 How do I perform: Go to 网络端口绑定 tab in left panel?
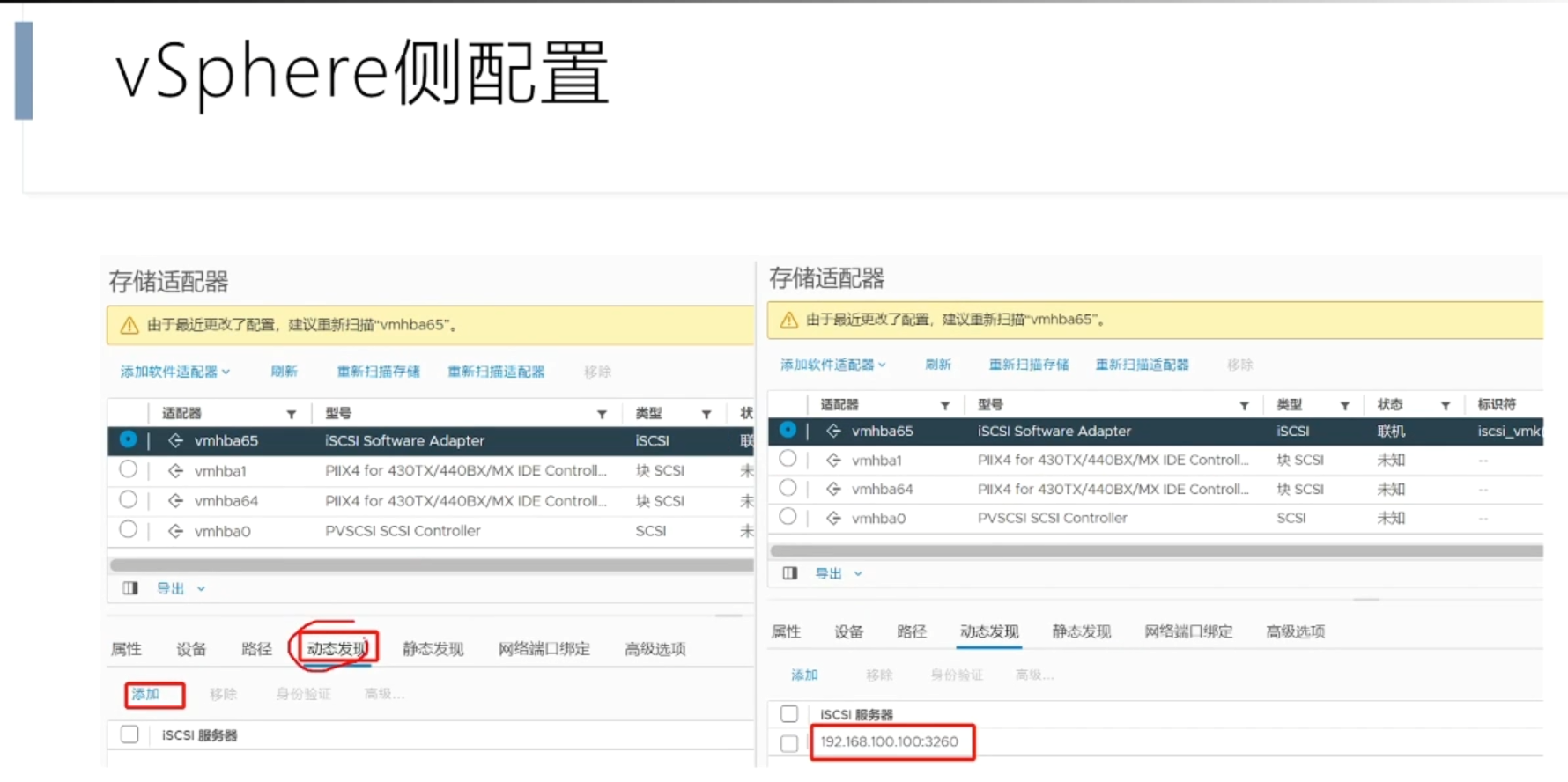point(544,649)
